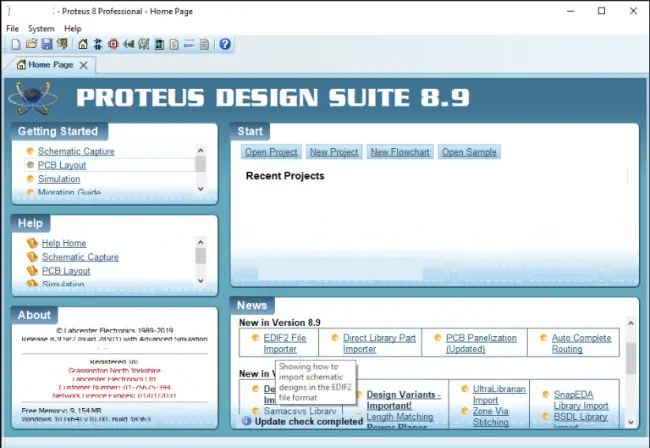Viewport: 650px width, 448px height.
Task: Click the Proteus atom logo in banner
Action: (33, 98)
